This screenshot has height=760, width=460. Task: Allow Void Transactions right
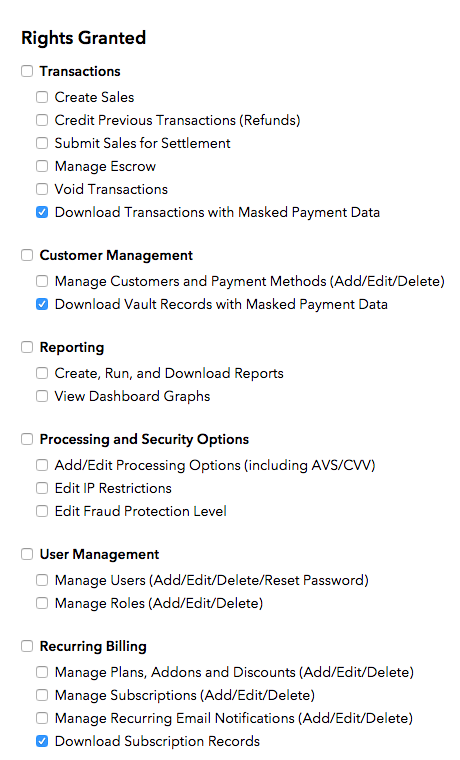(42, 189)
